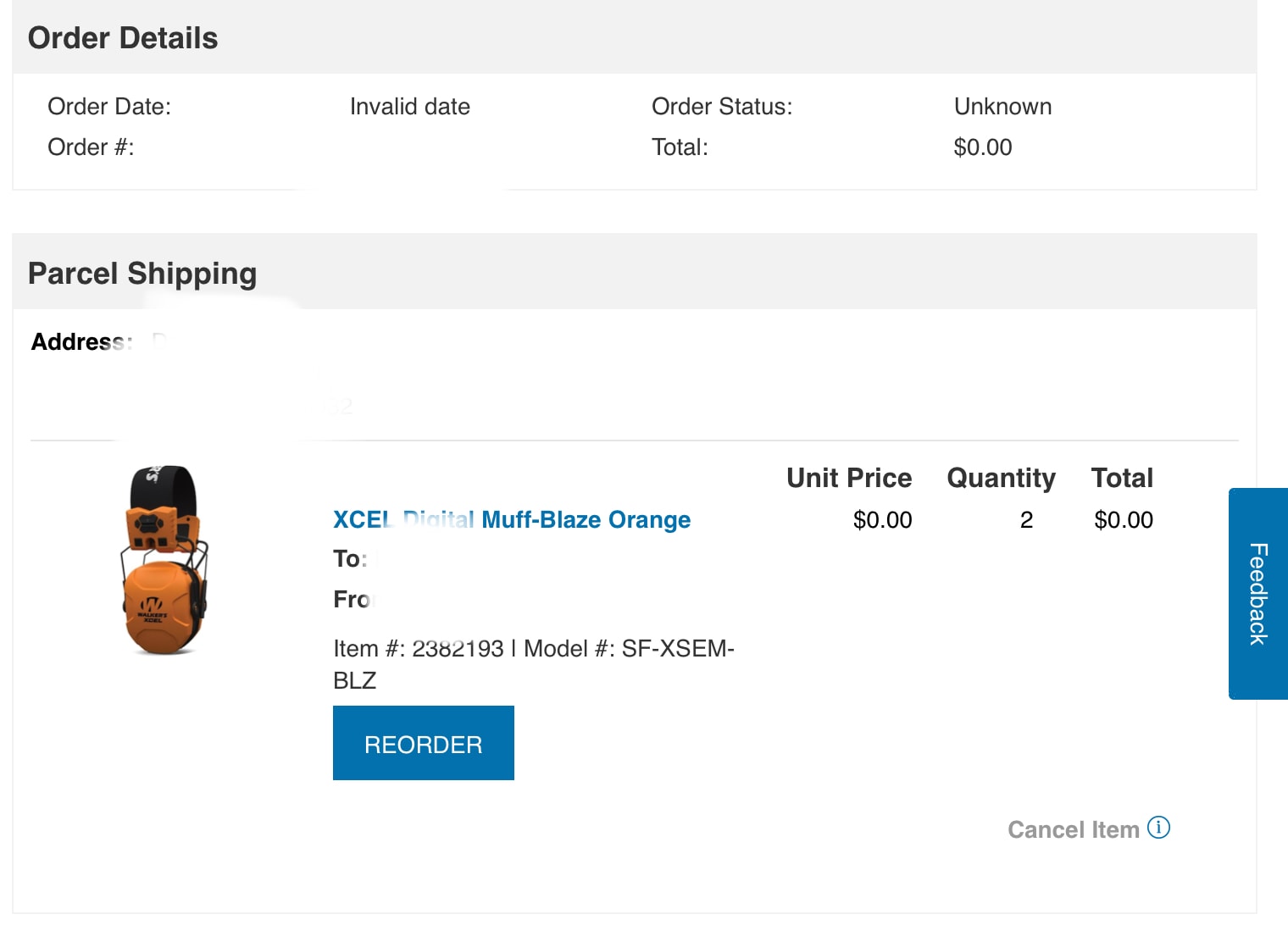Viewport: 1288px width, 942px height.
Task: Click the bold Address label
Action: point(81,342)
